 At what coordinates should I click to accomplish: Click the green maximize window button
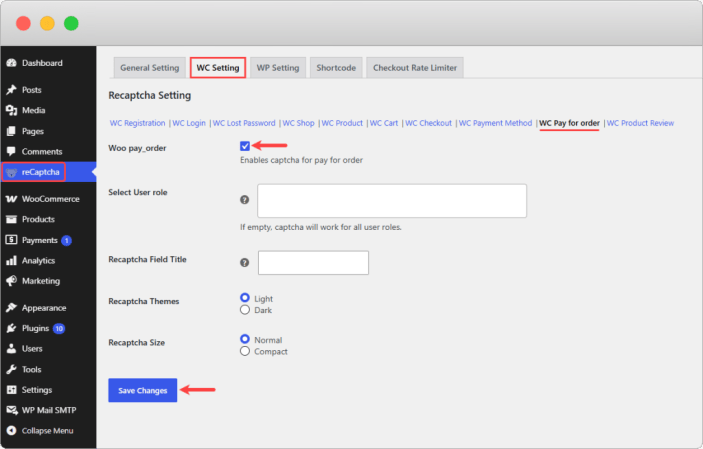(x=71, y=23)
